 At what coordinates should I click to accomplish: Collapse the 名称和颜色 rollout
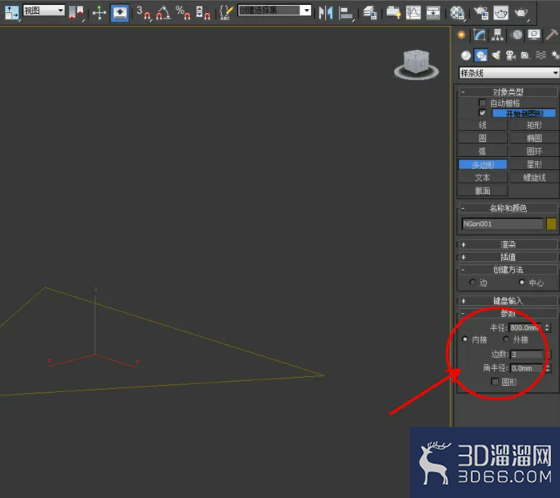point(508,208)
